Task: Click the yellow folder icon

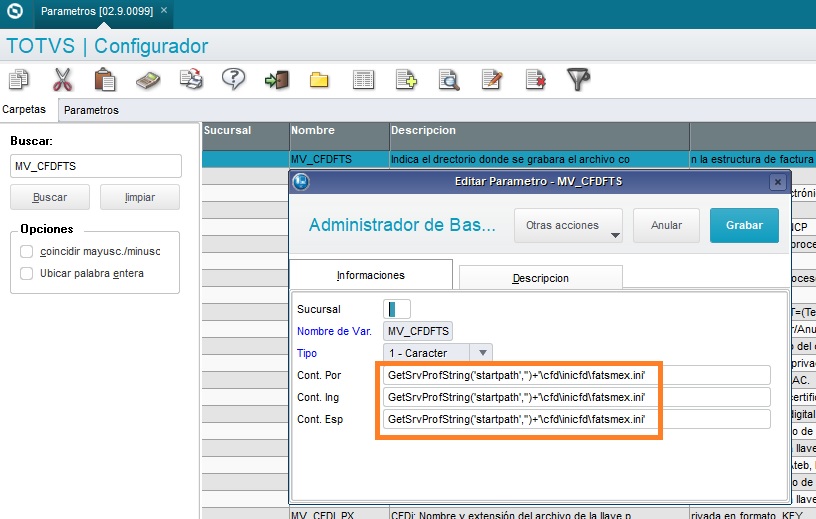Action: [x=319, y=80]
